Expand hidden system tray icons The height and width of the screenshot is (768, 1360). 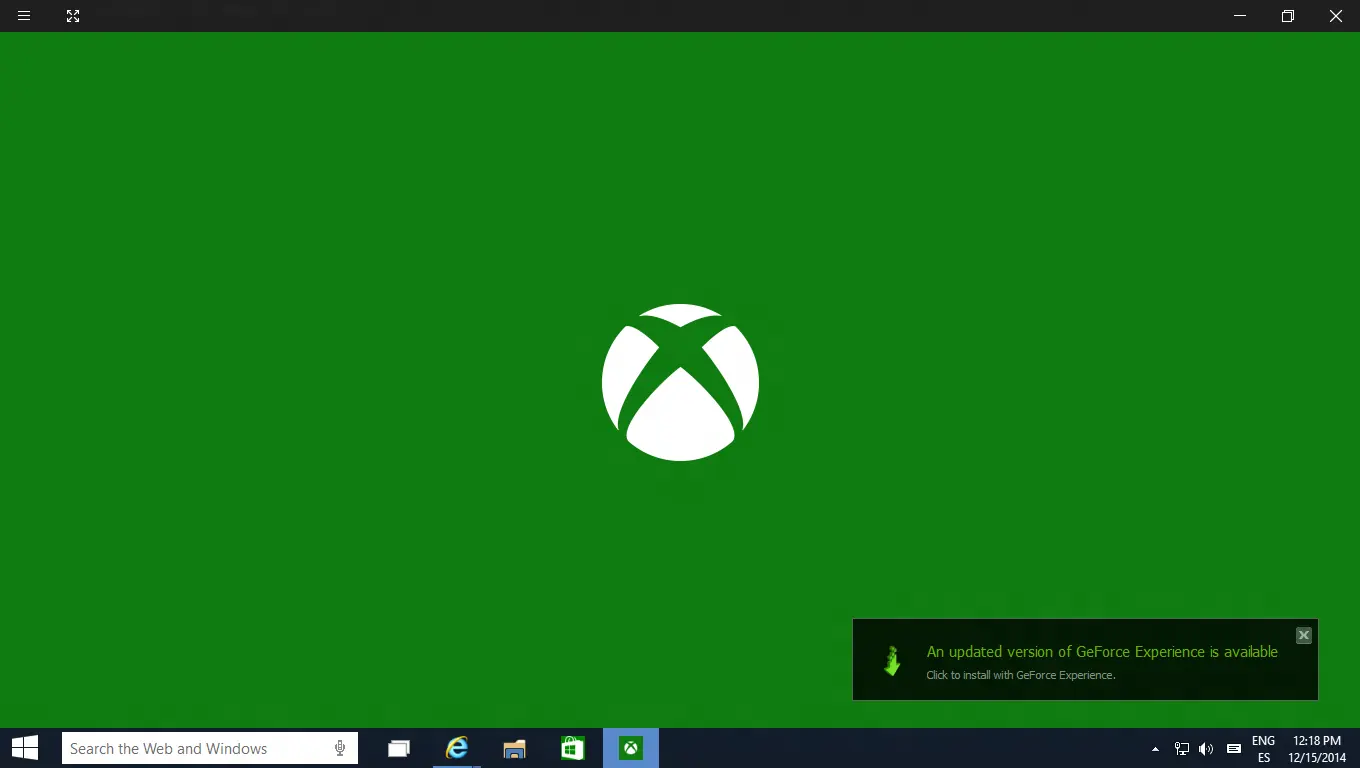click(x=1155, y=748)
